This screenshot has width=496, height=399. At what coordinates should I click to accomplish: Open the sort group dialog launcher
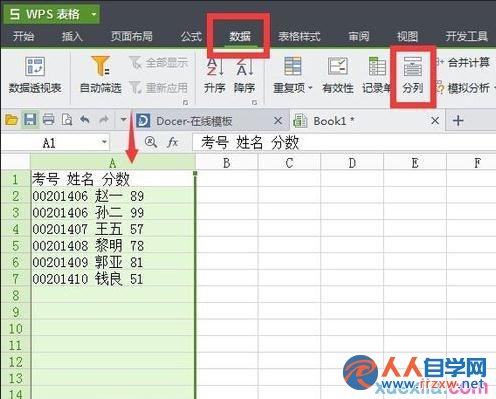255,102
